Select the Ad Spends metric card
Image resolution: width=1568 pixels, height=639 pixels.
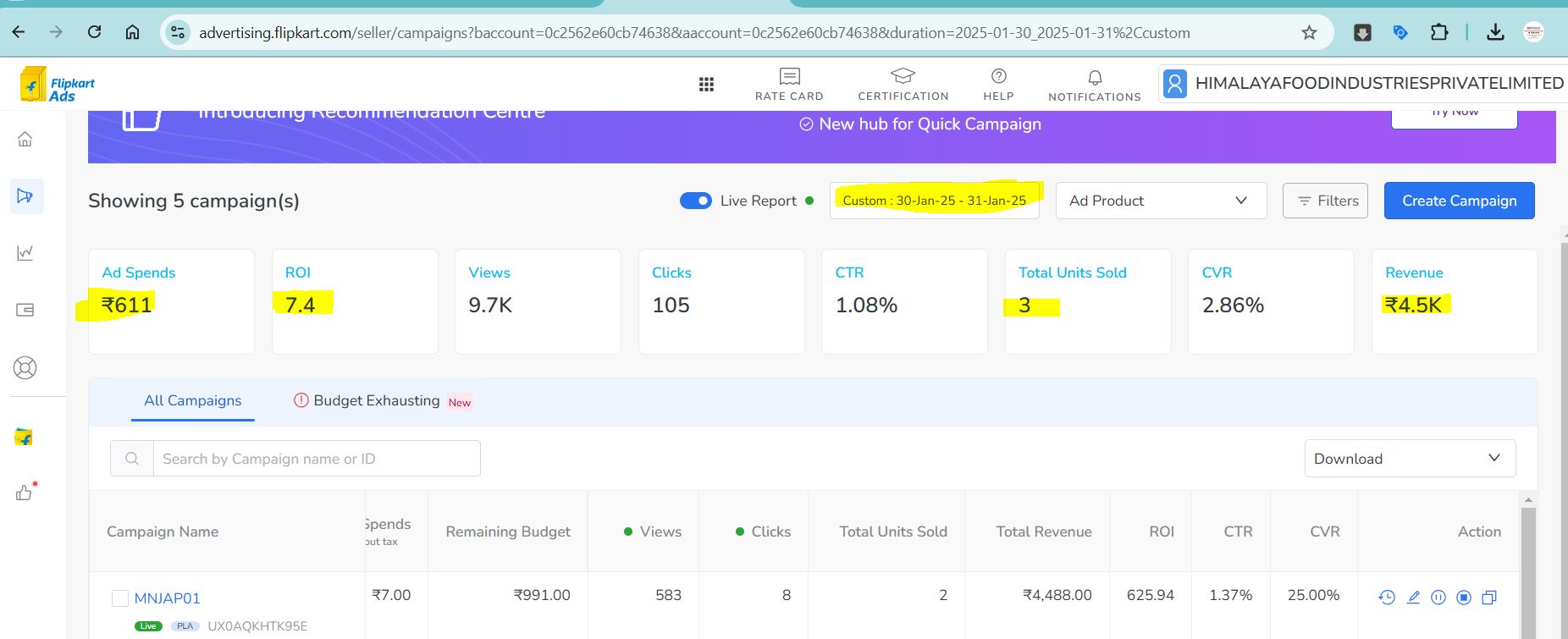click(x=171, y=301)
